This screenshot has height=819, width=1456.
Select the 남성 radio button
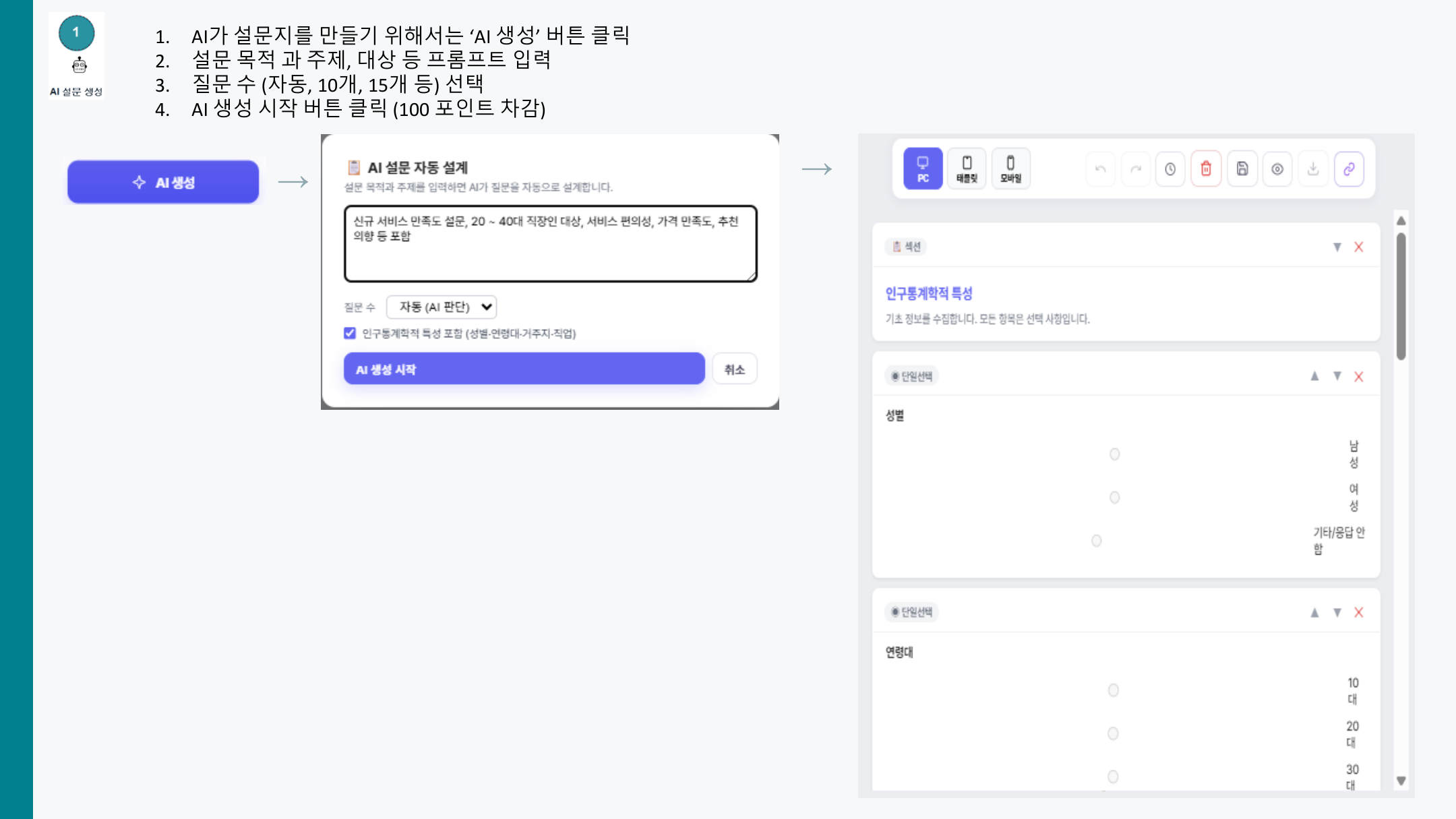[1115, 454]
